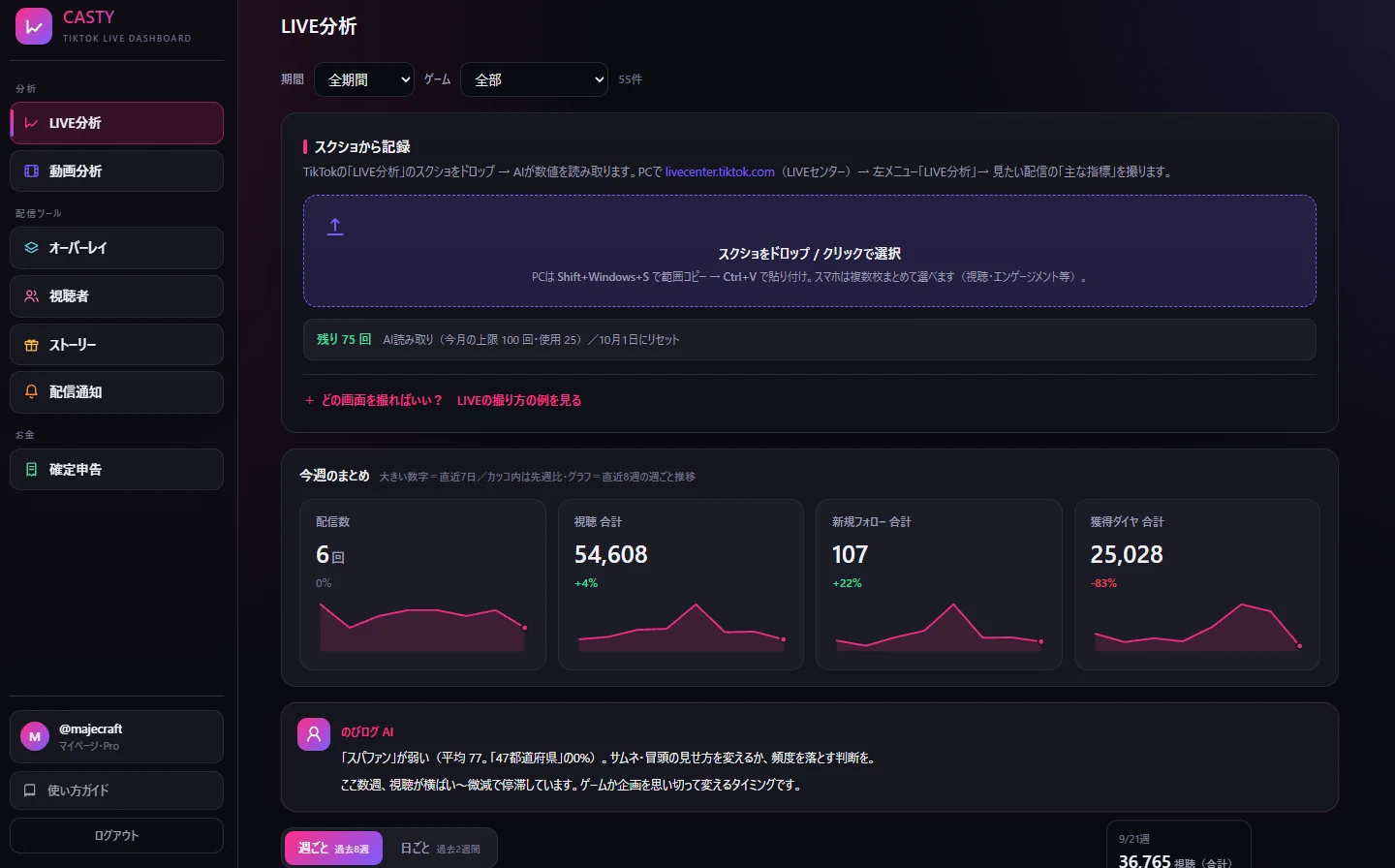Screen dimensions: 1395x868
Task: Click the のびログ AI avatar icon
Action: [314, 734]
